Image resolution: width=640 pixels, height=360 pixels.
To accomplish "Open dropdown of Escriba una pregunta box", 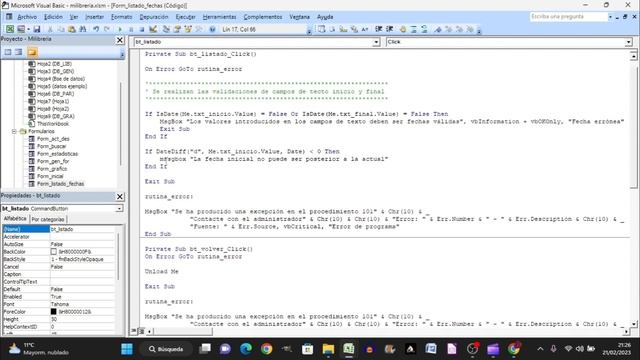I will (610, 17).
